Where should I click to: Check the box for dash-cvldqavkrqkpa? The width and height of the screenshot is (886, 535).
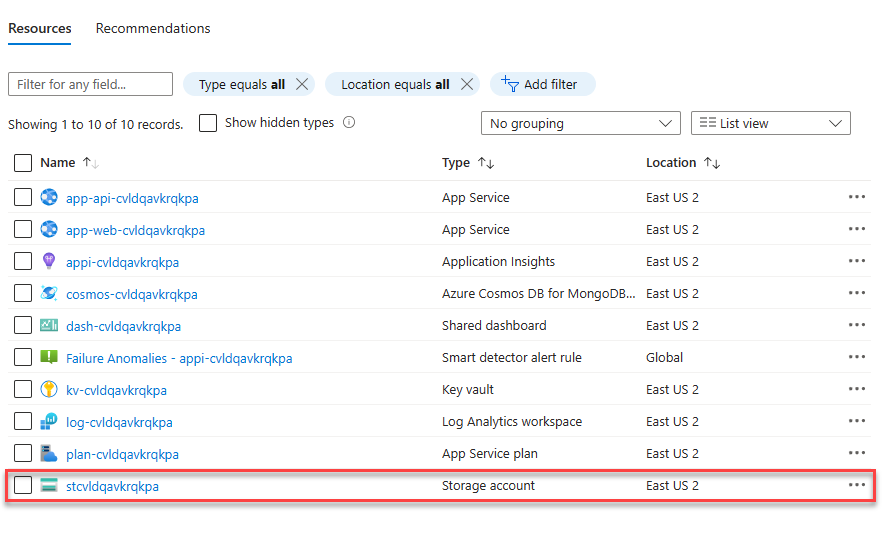[x=23, y=325]
